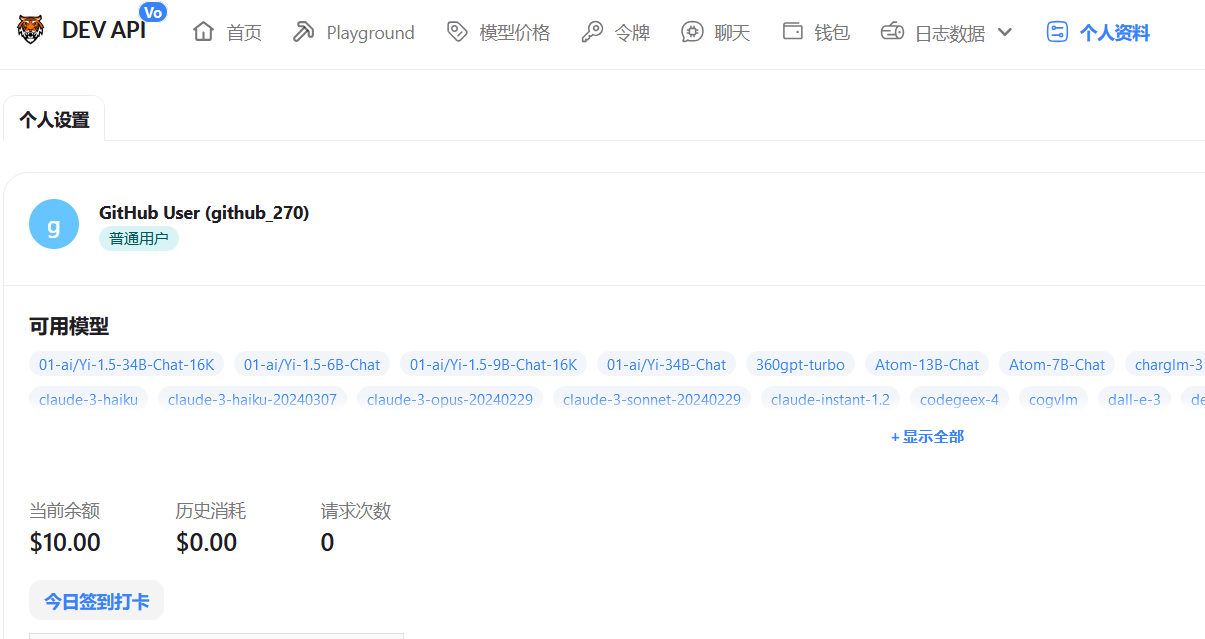Click the $0.00 historical consumption value
1205x639 pixels.
click(206, 543)
